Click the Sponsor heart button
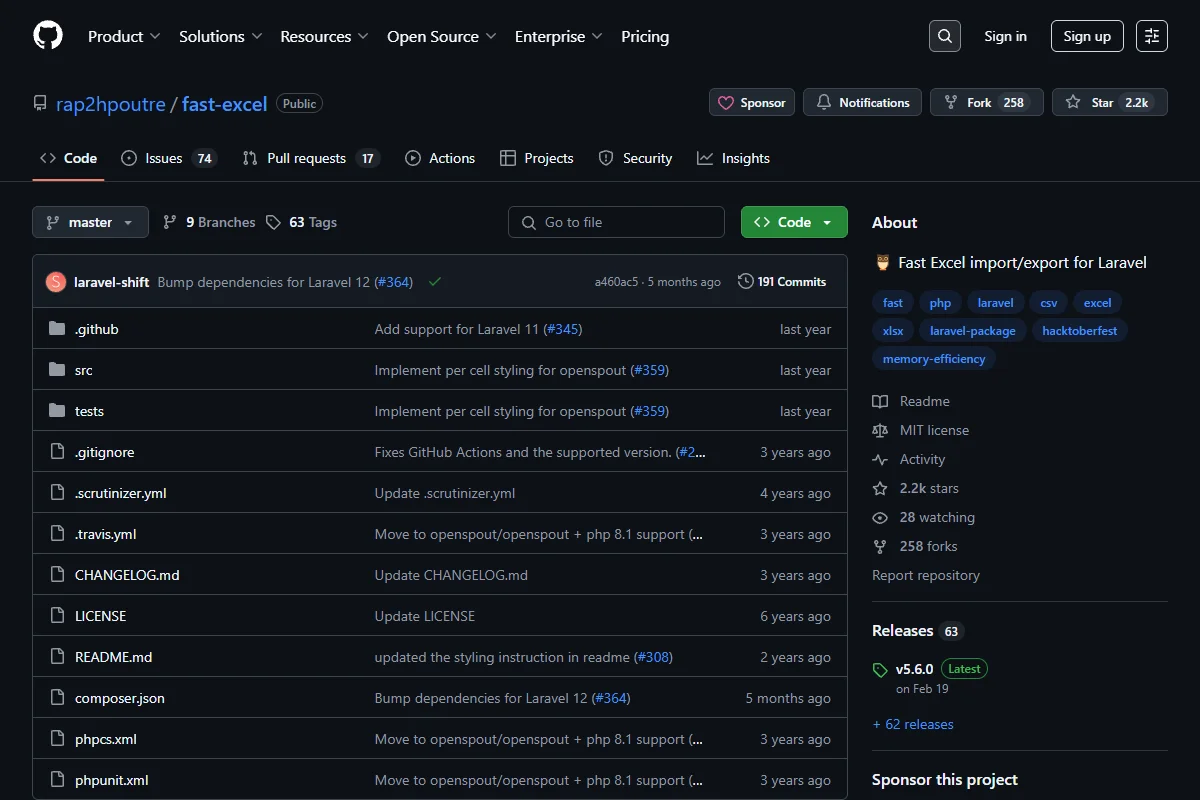Image resolution: width=1200 pixels, height=800 pixels. [752, 102]
